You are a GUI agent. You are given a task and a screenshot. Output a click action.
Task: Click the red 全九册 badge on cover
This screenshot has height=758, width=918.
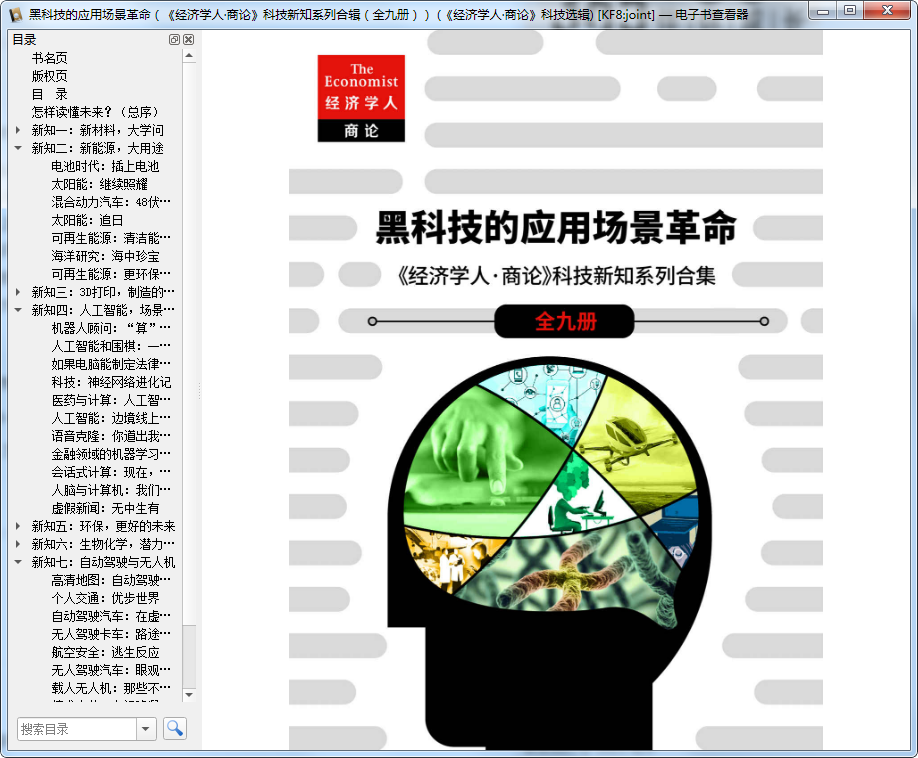click(x=564, y=321)
